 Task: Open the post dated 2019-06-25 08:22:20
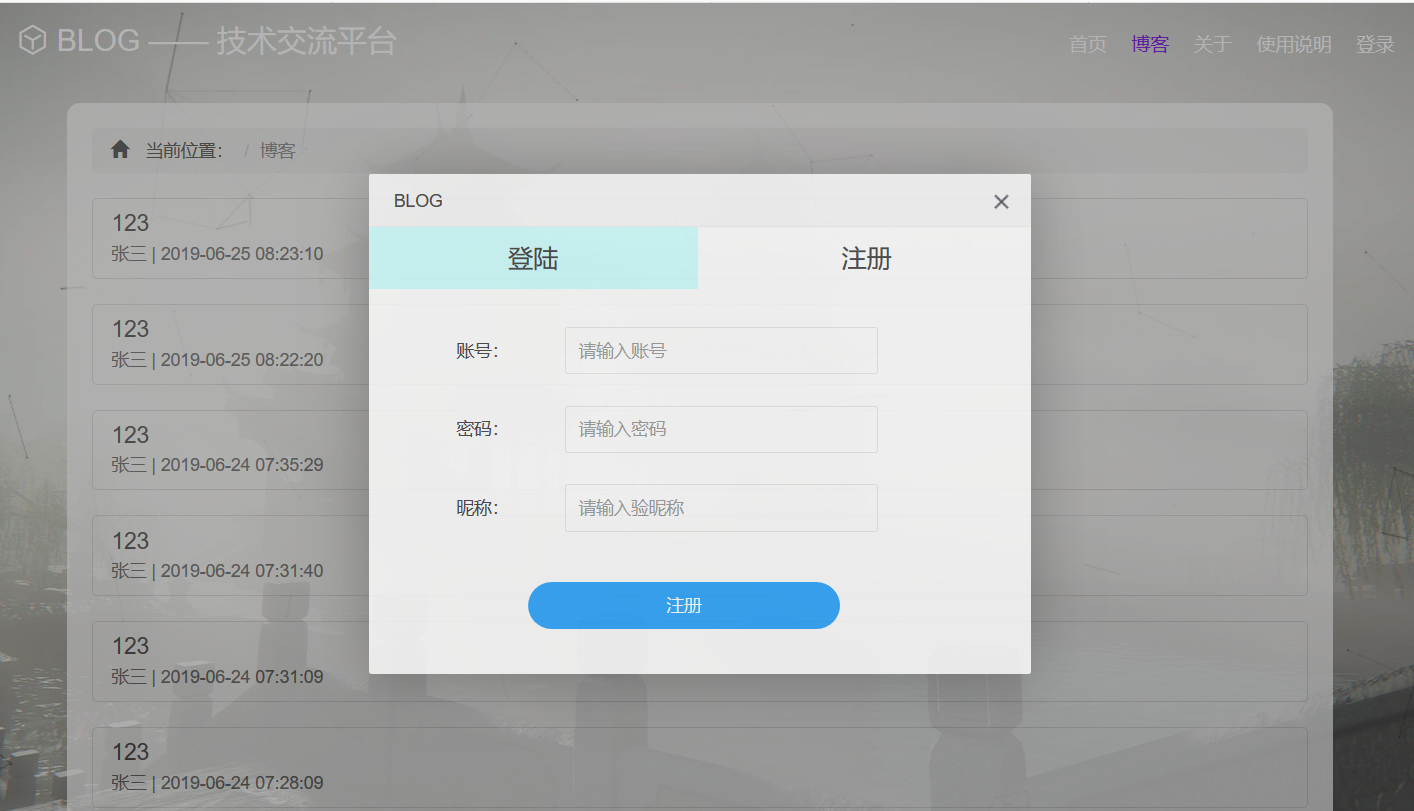[x=699, y=344]
